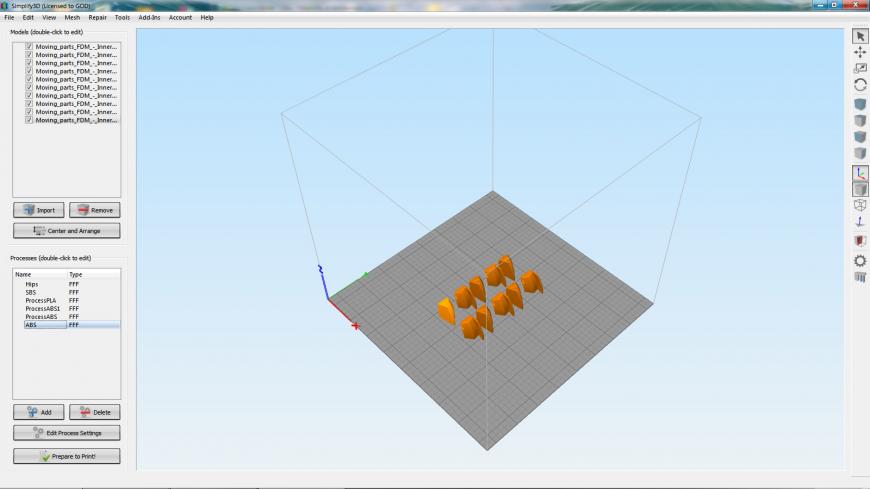Select the ProcessABS process row
Image resolution: width=870 pixels, height=489 pixels.
coord(67,317)
